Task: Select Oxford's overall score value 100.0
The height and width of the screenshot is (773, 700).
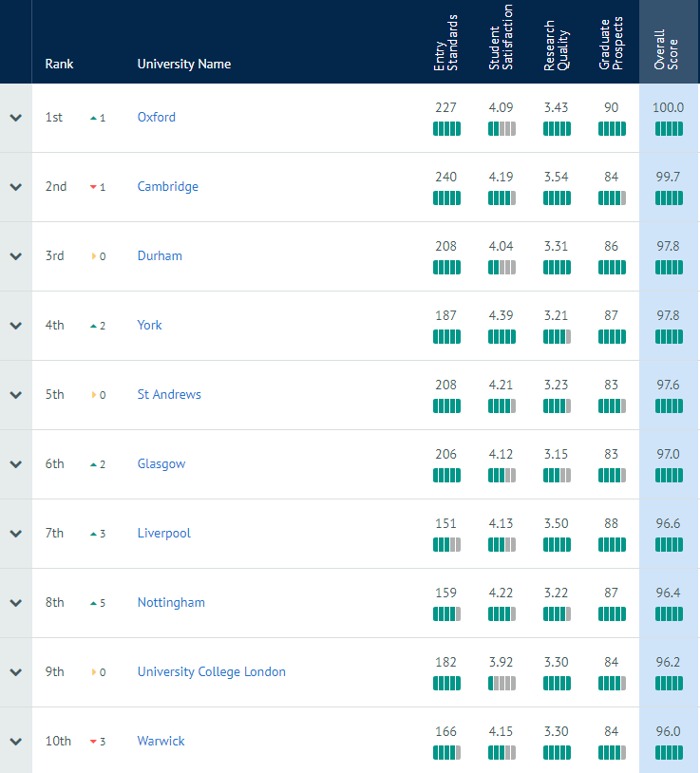Action: 668,107
